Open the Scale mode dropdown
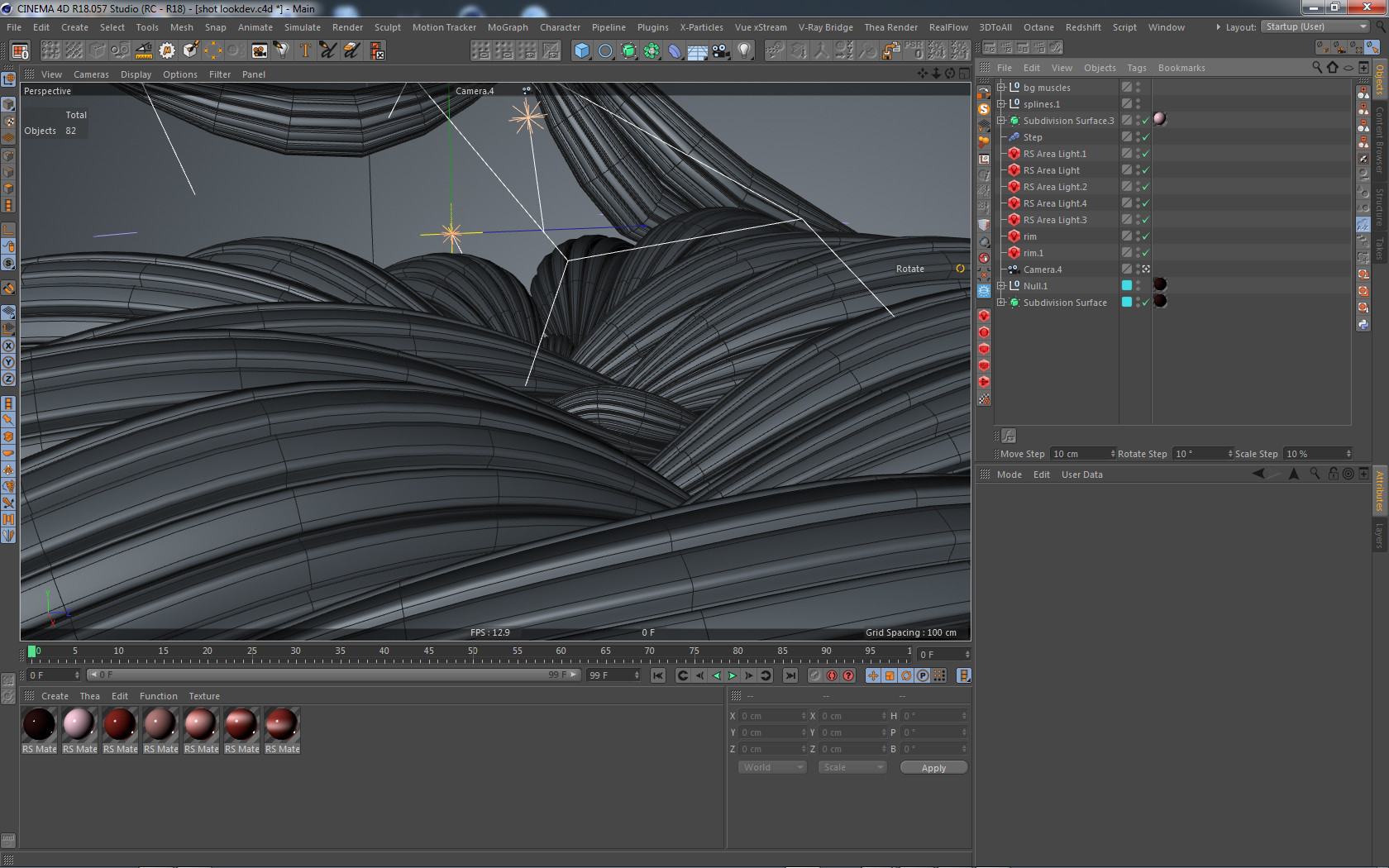 [x=852, y=767]
